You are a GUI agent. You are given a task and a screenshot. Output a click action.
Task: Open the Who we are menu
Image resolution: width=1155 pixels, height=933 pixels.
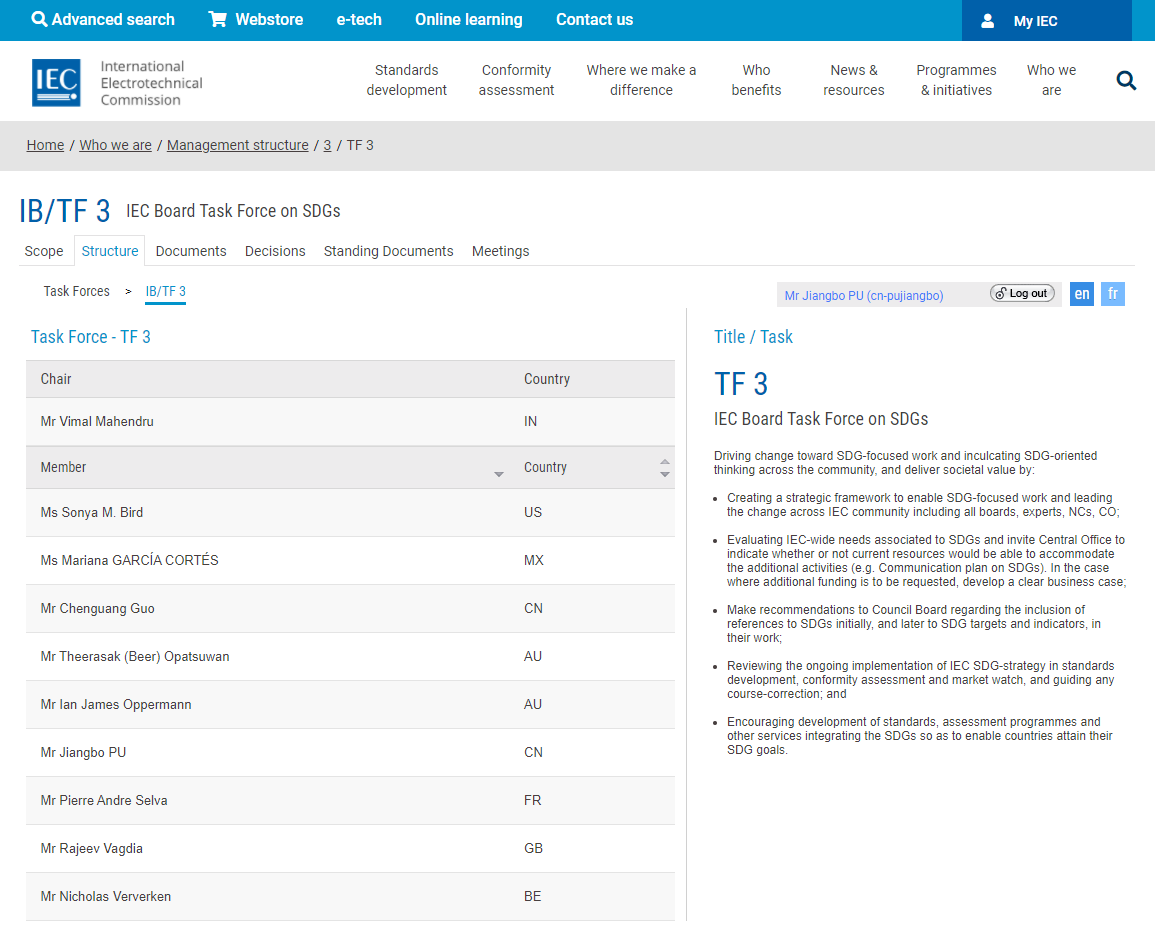(x=1051, y=80)
